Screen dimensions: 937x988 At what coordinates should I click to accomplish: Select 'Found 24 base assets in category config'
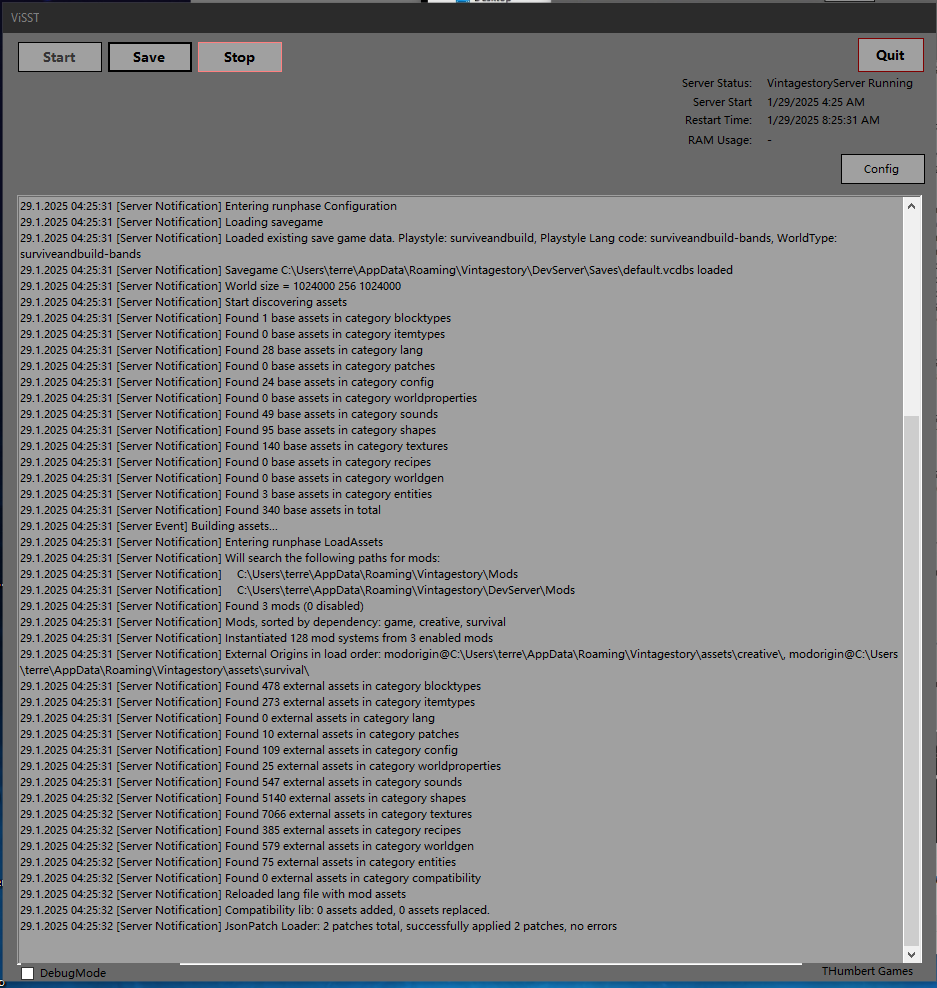(x=227, y=382)
